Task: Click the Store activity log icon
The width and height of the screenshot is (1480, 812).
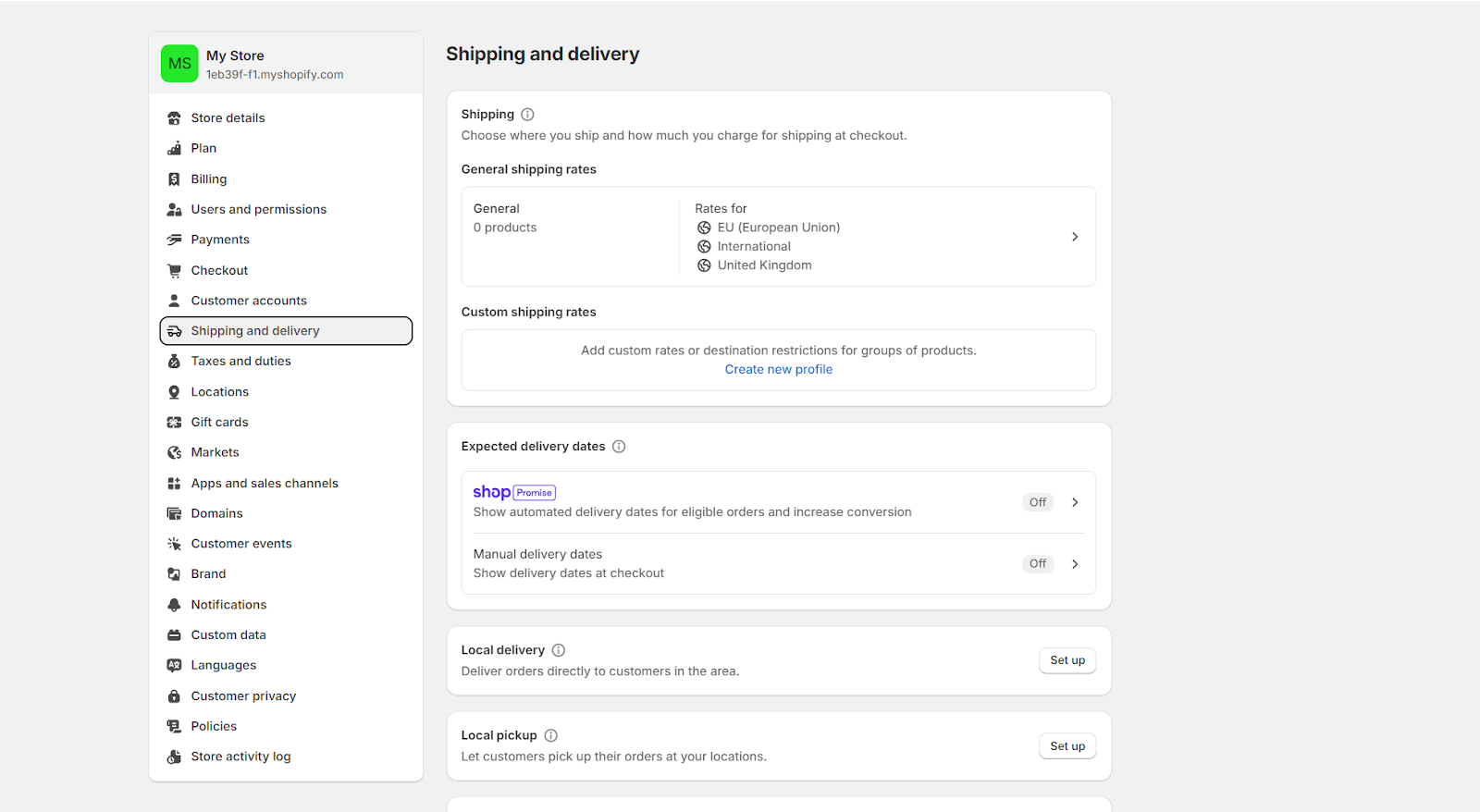Action: click(174, 757)
